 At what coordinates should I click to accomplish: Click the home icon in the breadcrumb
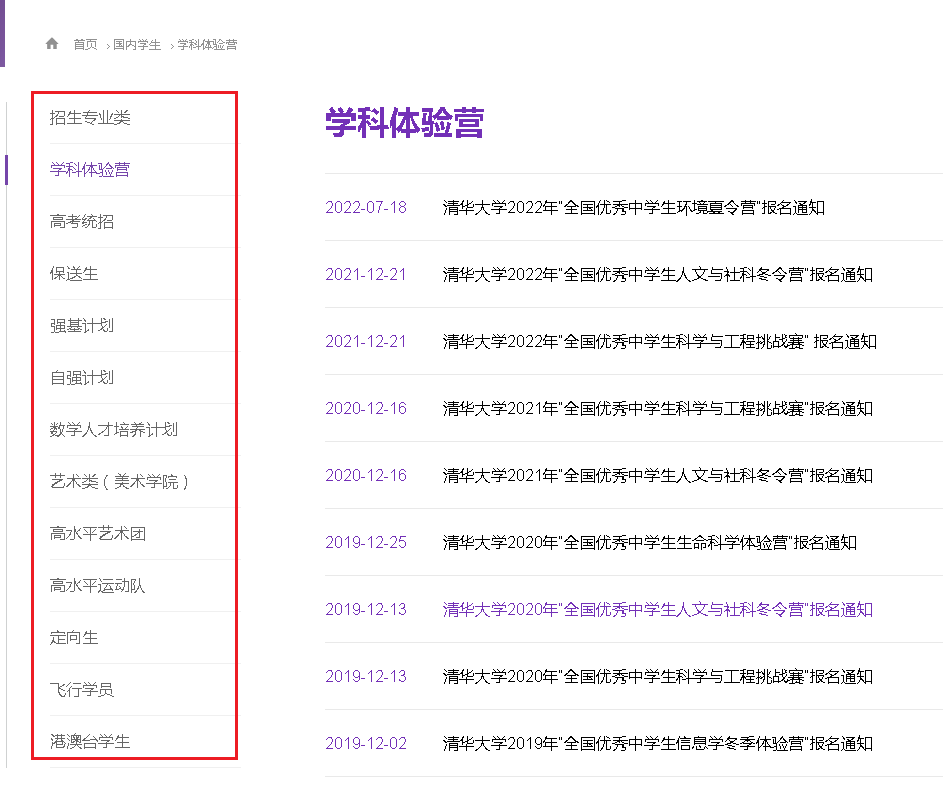[52, 44]
